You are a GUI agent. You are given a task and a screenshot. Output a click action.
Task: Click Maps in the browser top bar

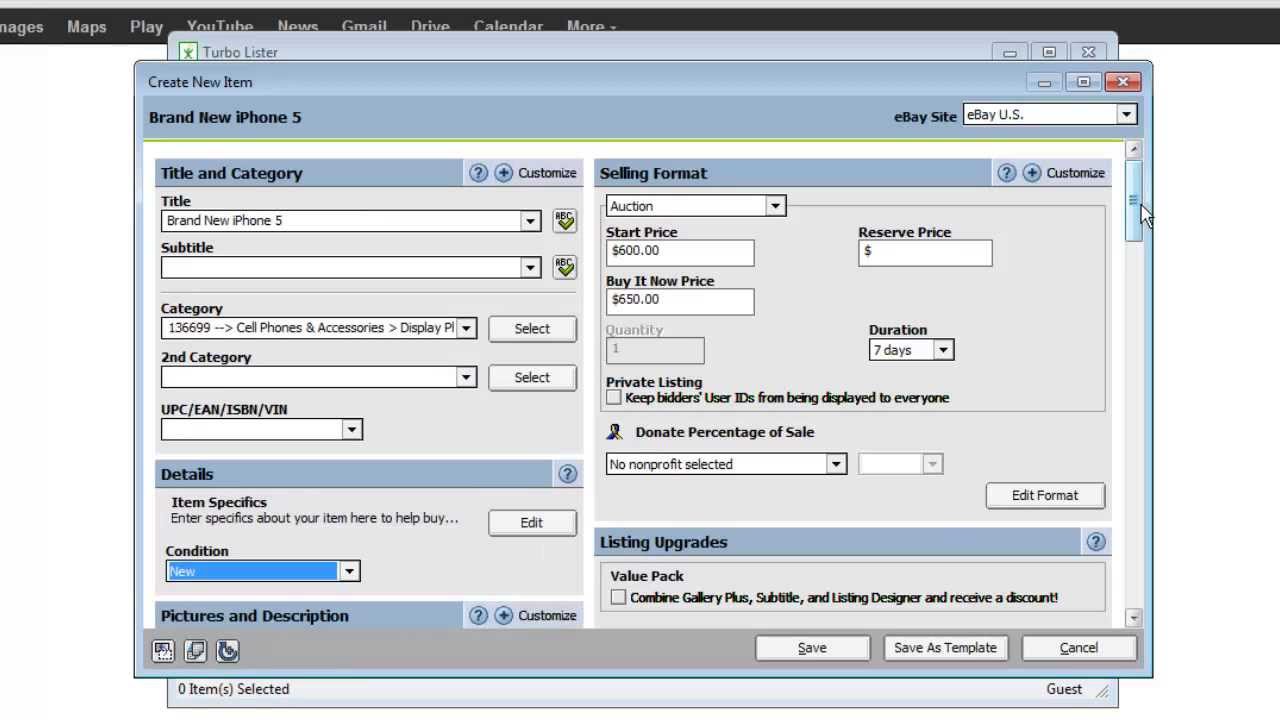tap(87, 27)
